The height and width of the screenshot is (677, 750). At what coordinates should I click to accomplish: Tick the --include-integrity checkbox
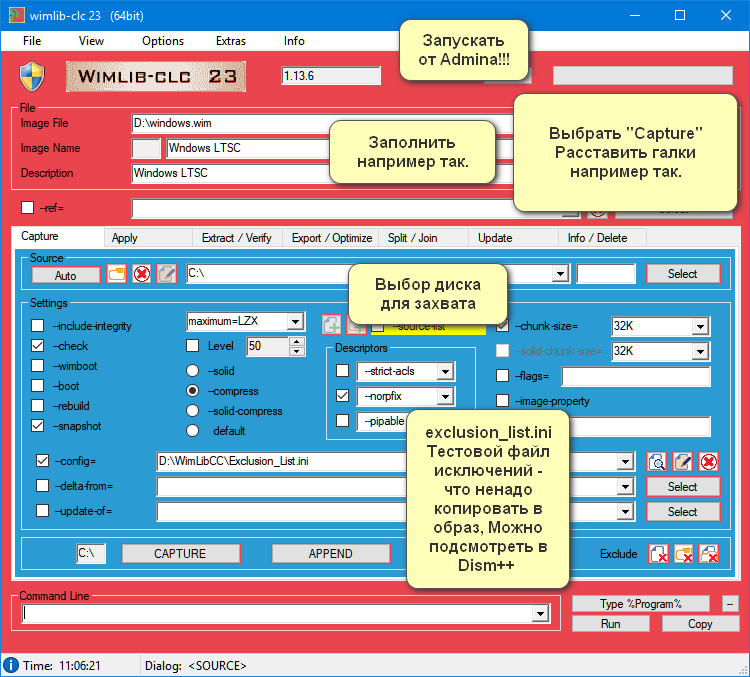pos(37,326)
